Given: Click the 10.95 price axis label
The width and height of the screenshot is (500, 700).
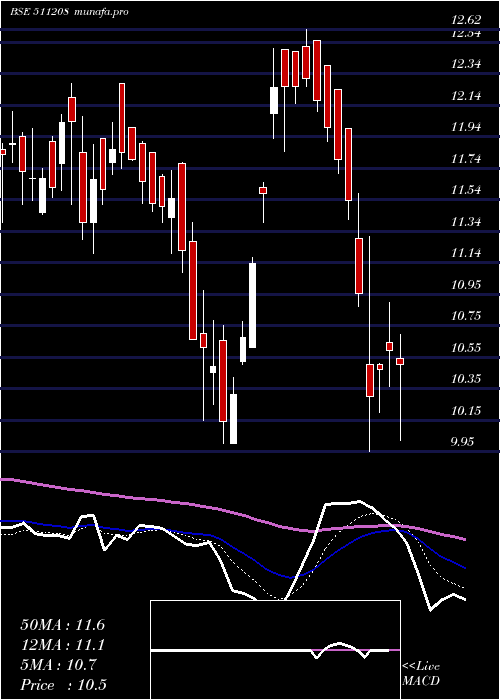Looking at the screenshot, I should pos(466,284).
